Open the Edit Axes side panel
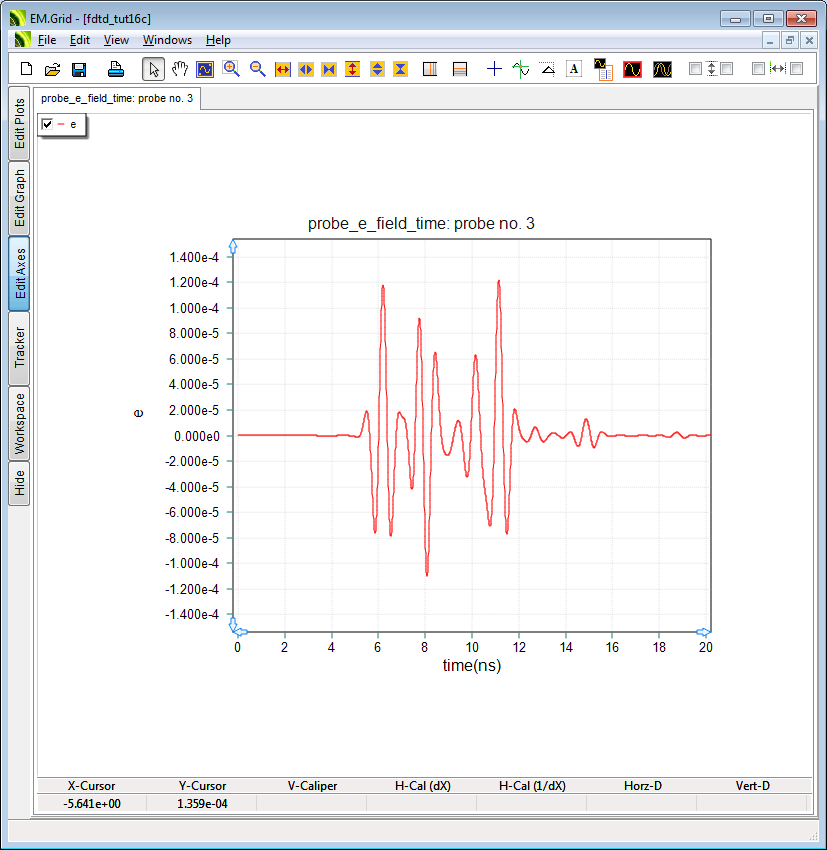This screenshot has width=827, height=850. pyautogui.click(x=20, y=275)
